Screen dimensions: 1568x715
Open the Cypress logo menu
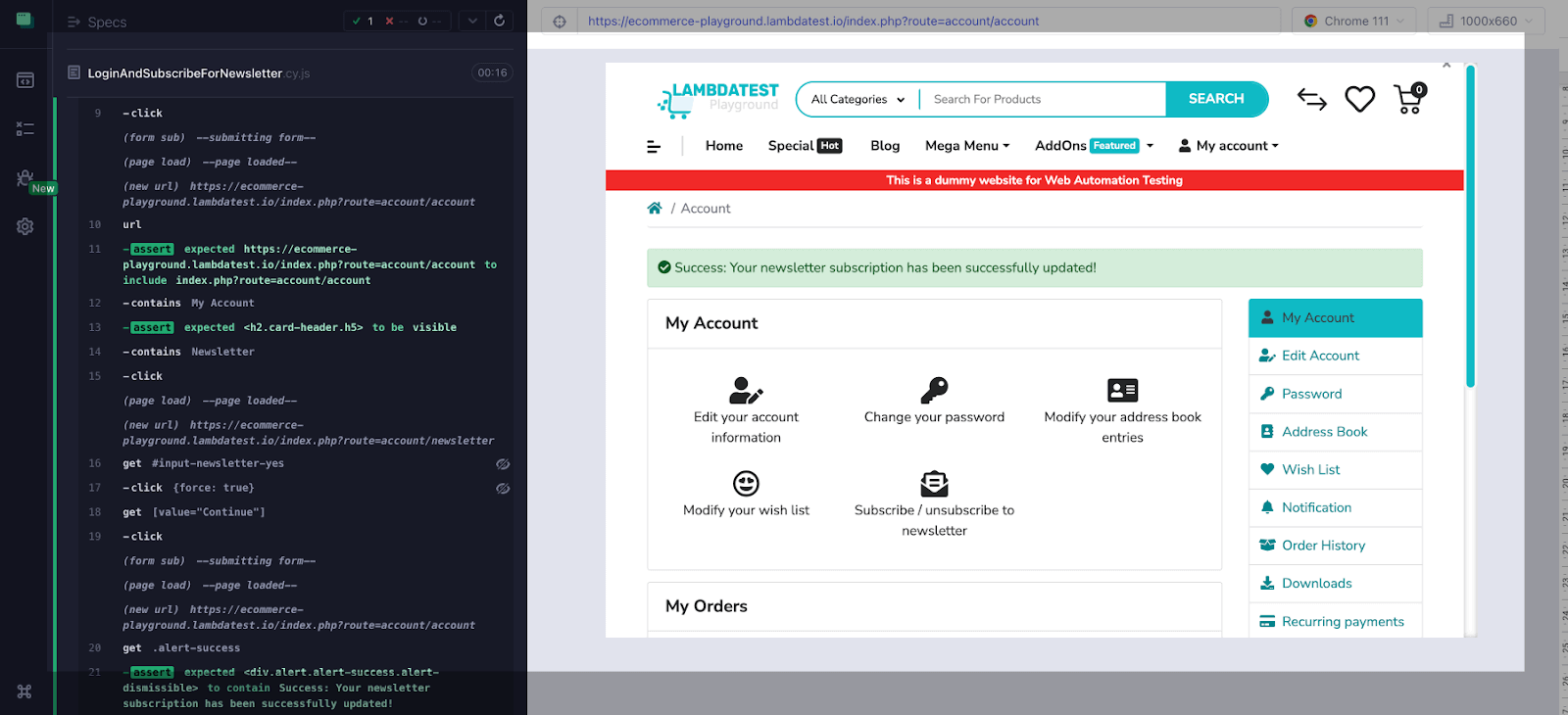click(24, 20)
